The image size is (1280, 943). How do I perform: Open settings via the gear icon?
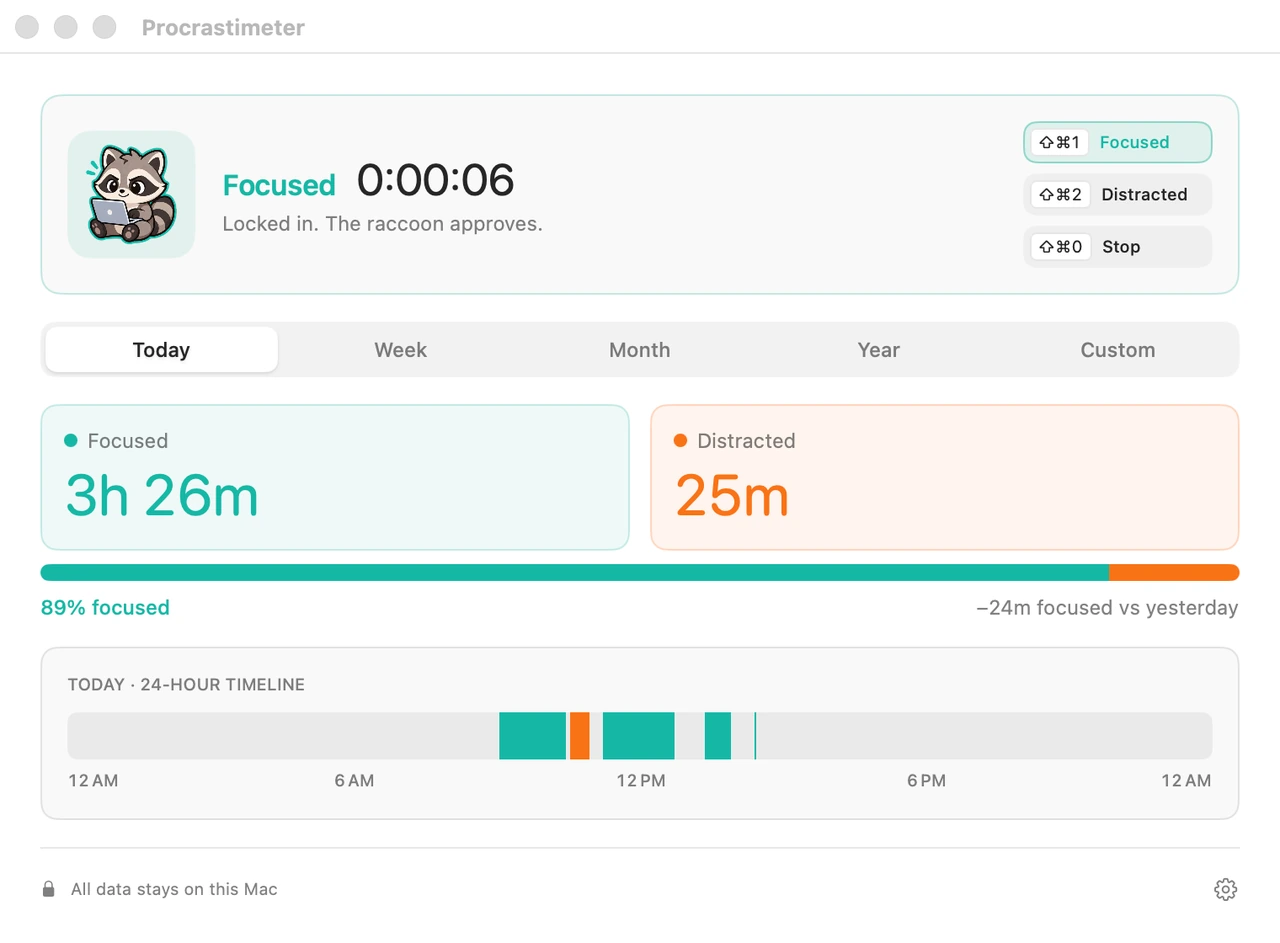click(1225, 889)
